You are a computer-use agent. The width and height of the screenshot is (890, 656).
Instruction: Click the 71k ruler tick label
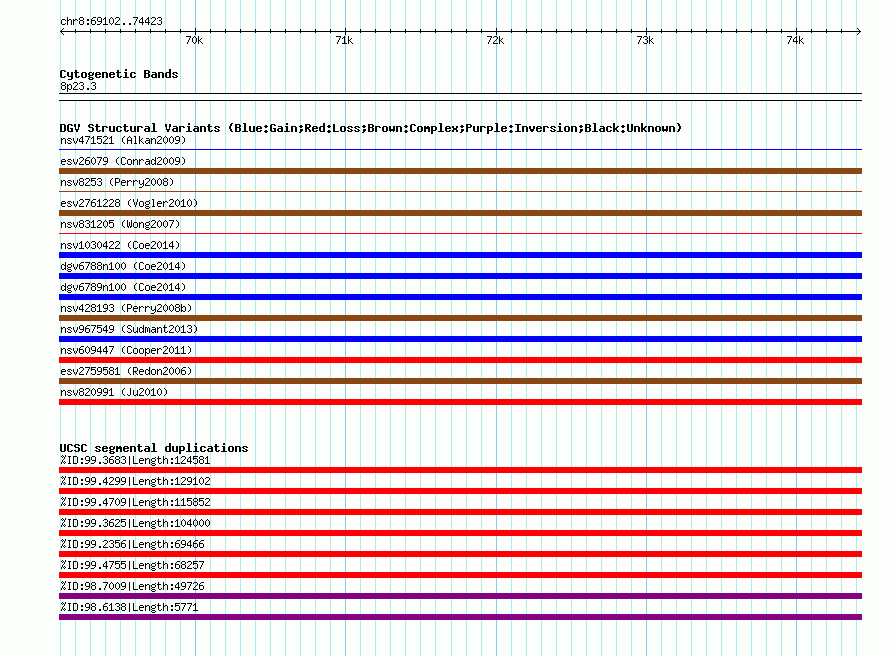click(x=344, y=40)
